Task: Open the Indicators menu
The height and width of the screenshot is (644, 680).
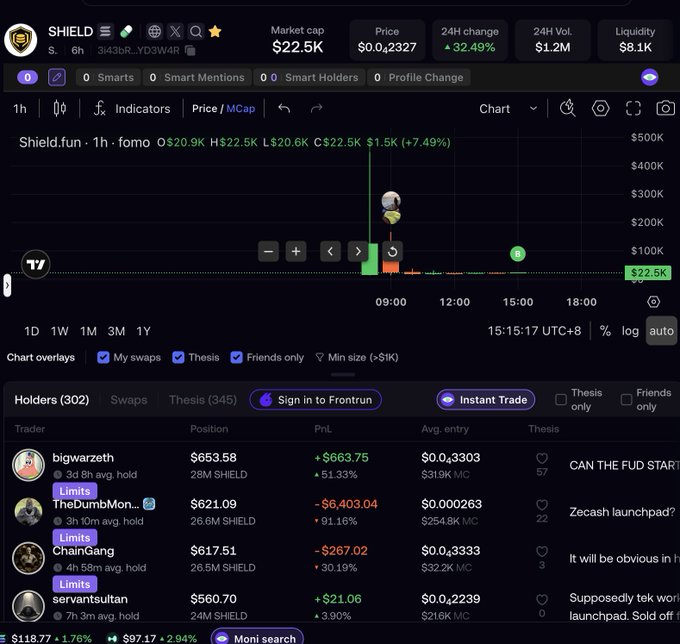Action: click(132, 108)
